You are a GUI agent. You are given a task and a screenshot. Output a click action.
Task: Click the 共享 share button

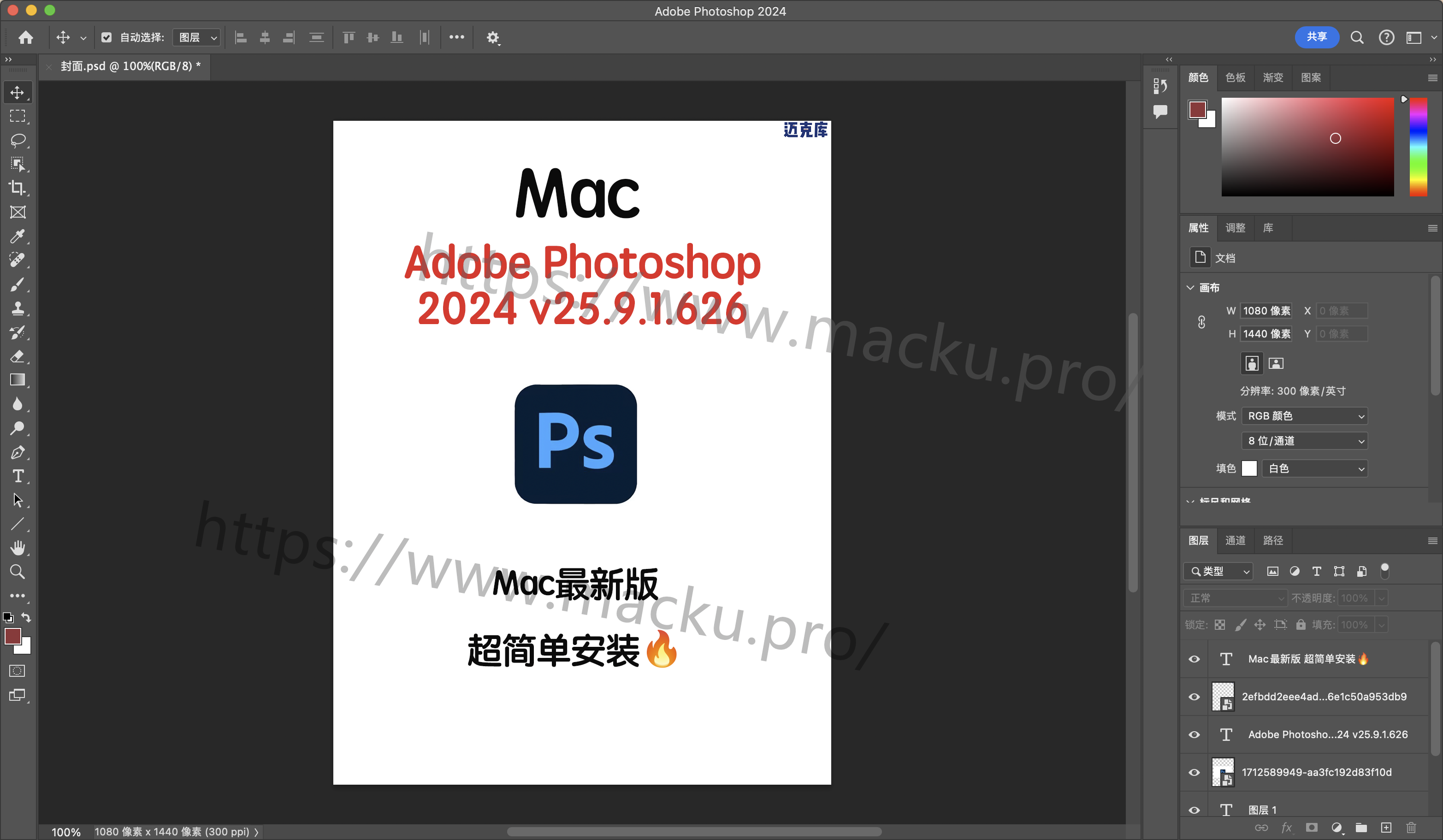coord(1317,37)
